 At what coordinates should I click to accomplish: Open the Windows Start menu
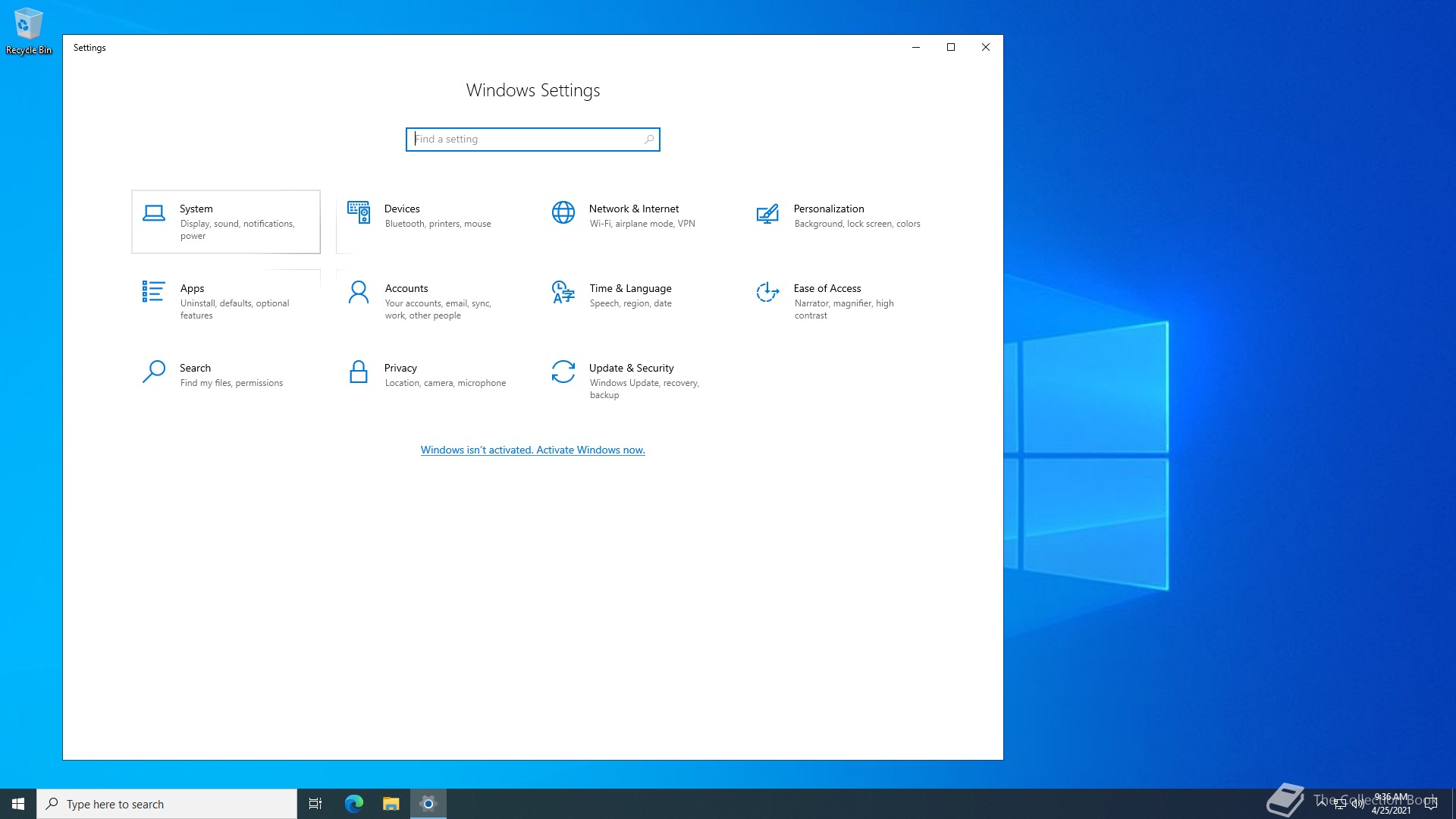pos(18,804)
